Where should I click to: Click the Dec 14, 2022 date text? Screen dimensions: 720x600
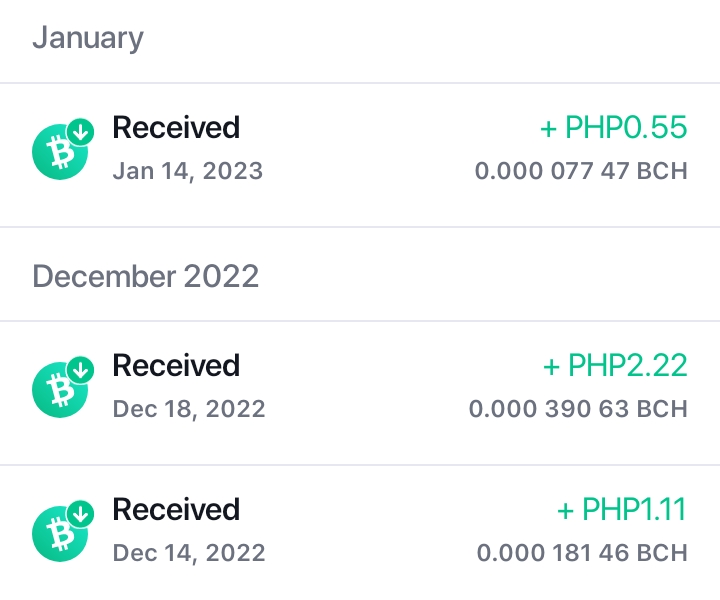pos(189,553)
